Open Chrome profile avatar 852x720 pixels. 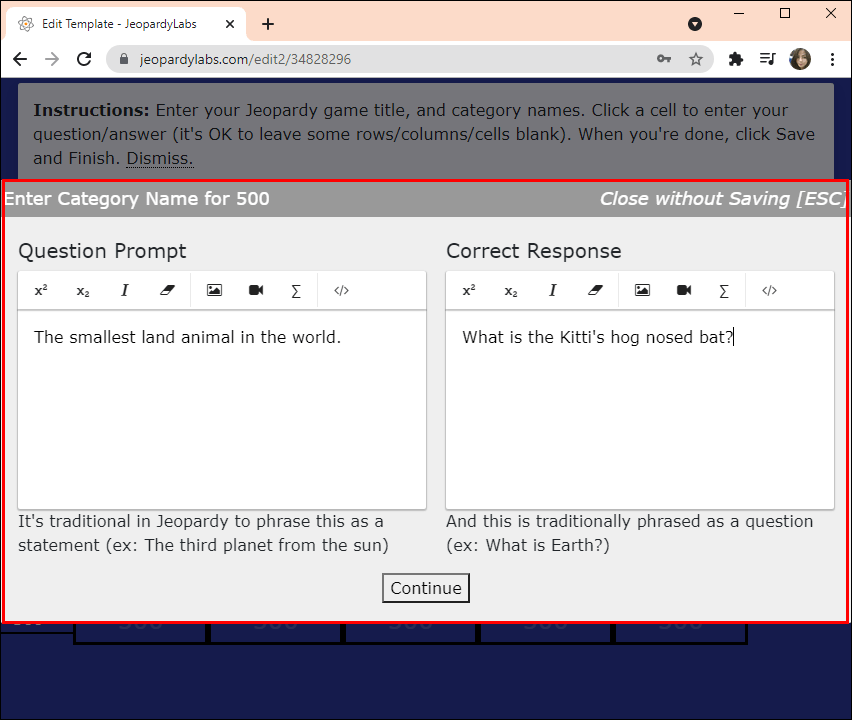(x=800, y=59)
